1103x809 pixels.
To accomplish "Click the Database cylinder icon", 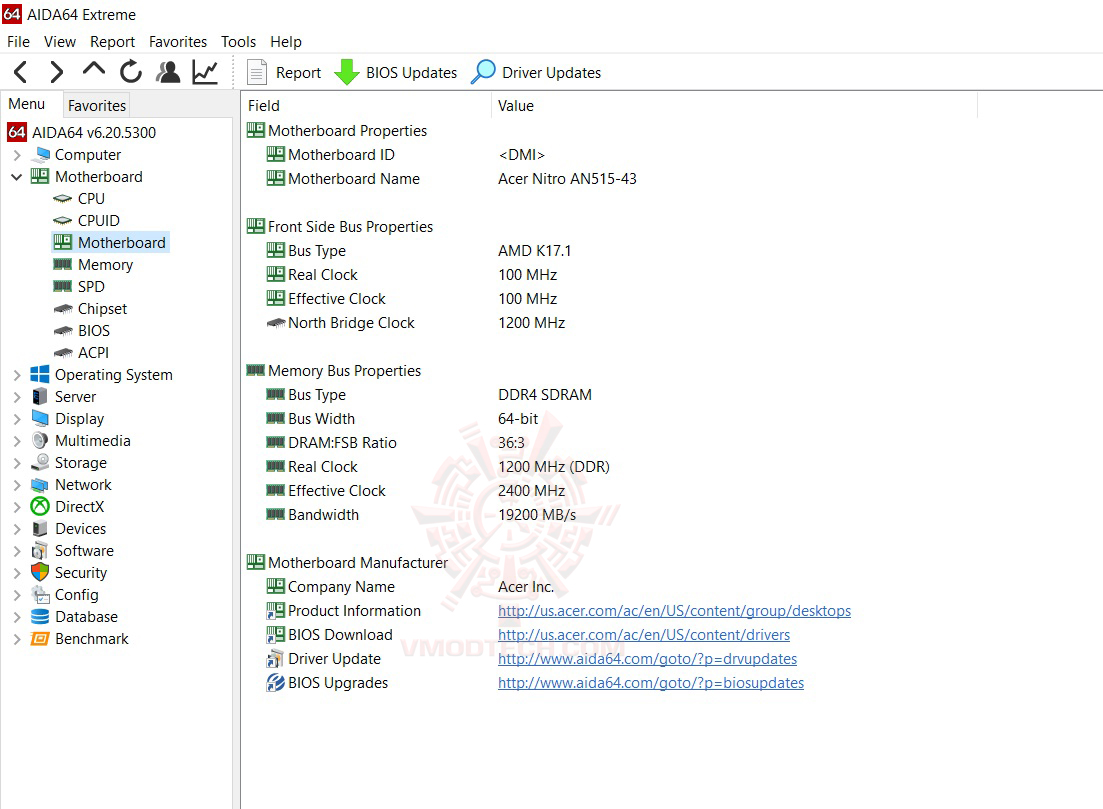I will (40, 617).
